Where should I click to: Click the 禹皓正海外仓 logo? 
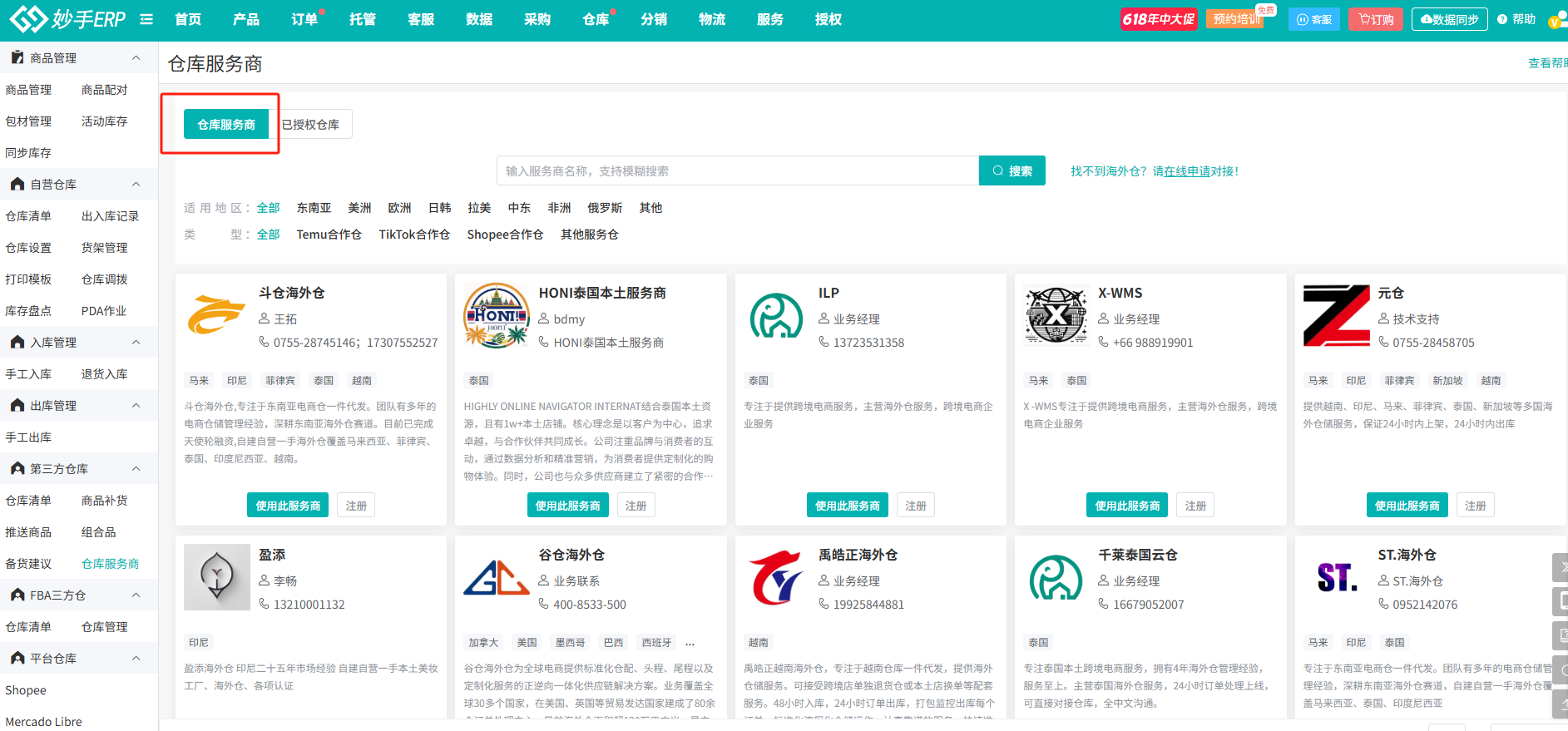[776, 577]
